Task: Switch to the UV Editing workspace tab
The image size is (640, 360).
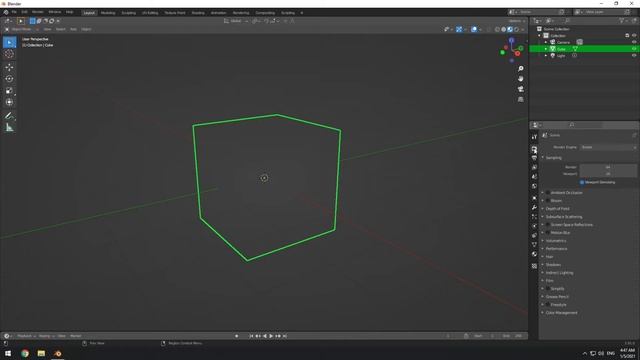Action: [x=150, y=13]
